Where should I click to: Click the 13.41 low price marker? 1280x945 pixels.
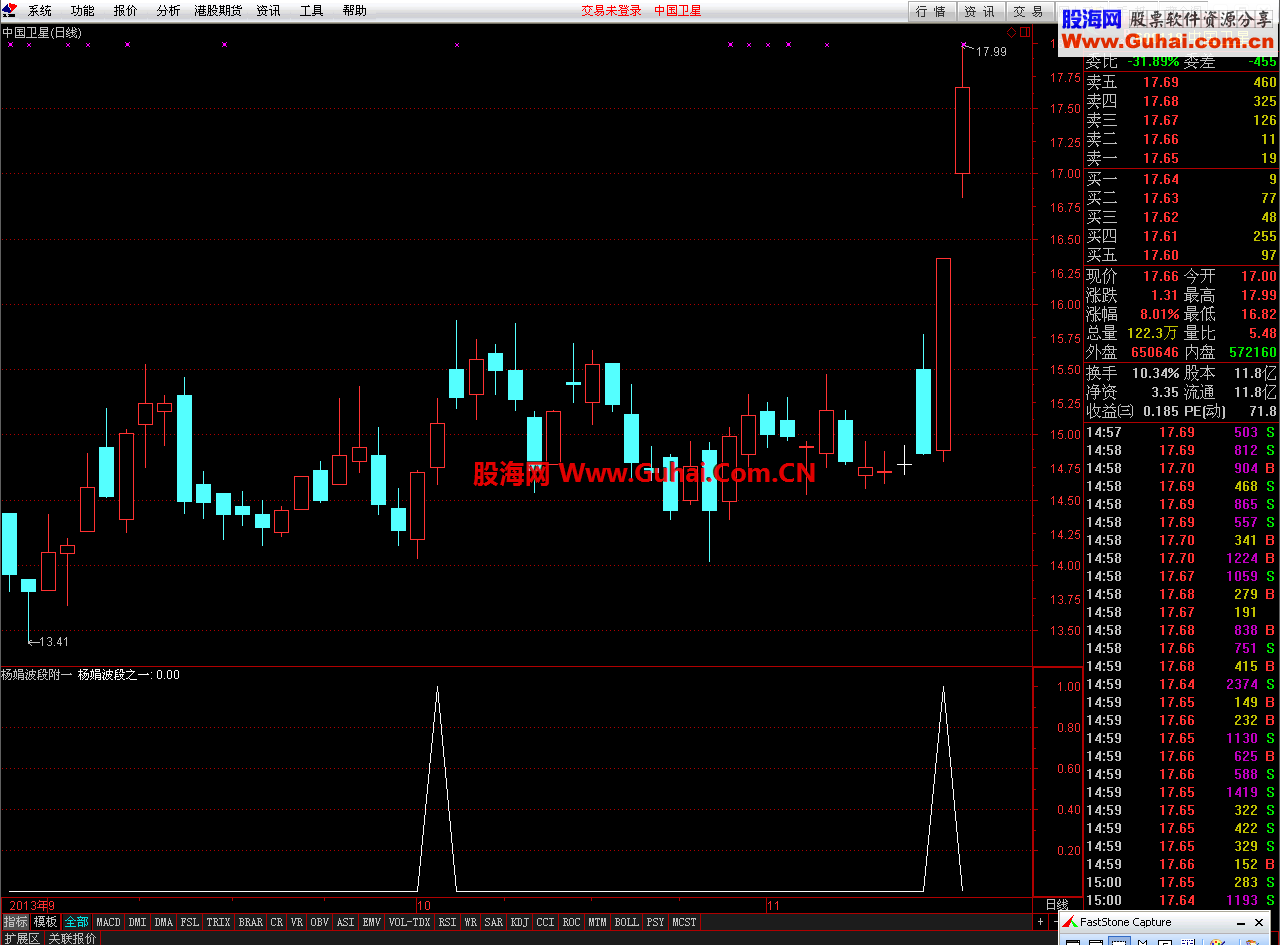(53, 641)
